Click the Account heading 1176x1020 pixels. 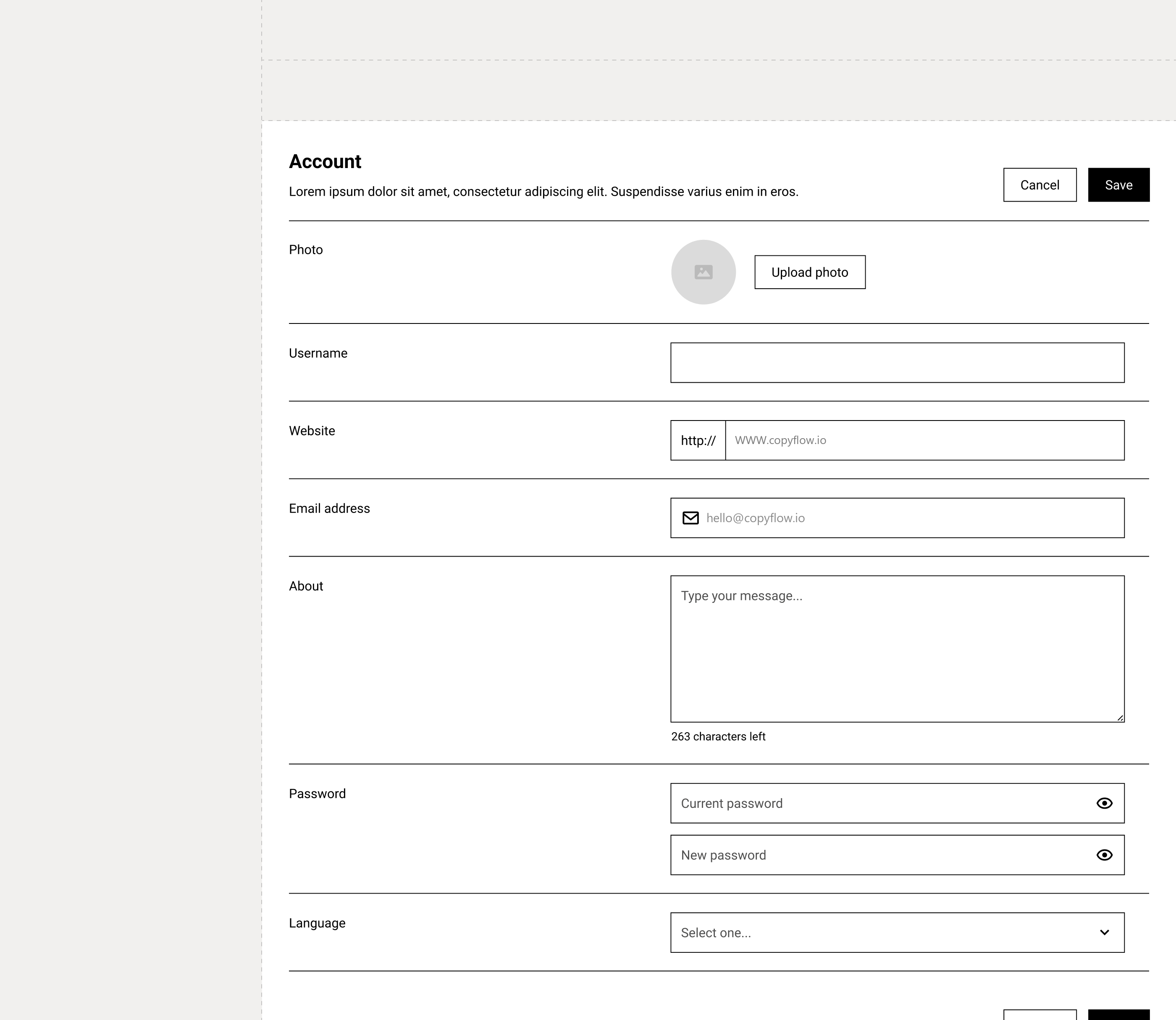pos(325,162)
